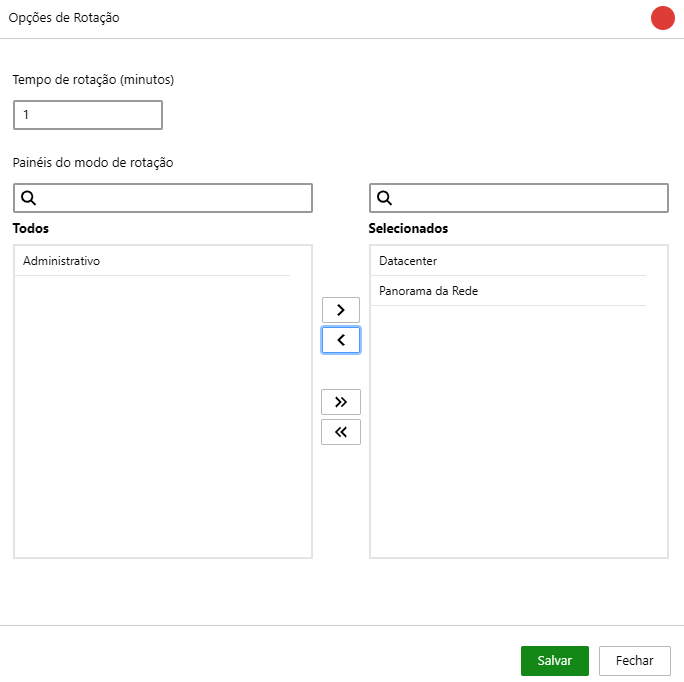Remove all selected panels with double-left arrow
Image resolution: width=684 pixels, height=682 pixels.
(x=340, y=432)
